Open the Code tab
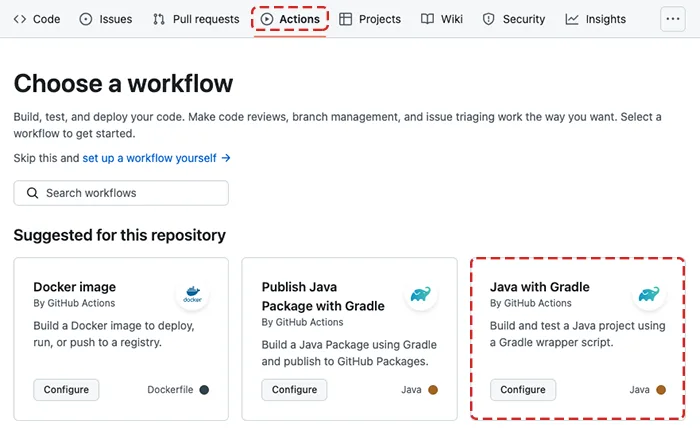This screenshot has height=428, width=700. point(37,19)
